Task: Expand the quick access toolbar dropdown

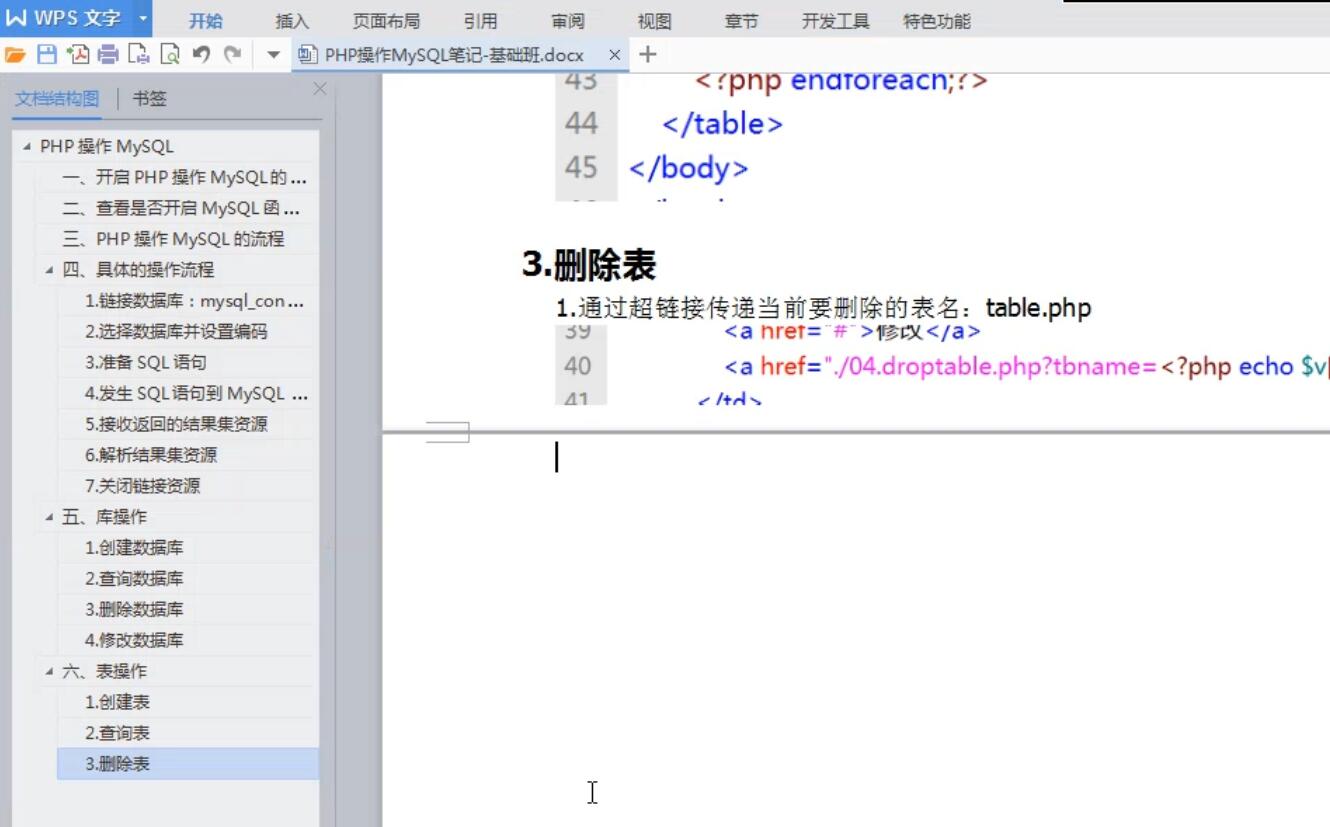Action: 273,55
